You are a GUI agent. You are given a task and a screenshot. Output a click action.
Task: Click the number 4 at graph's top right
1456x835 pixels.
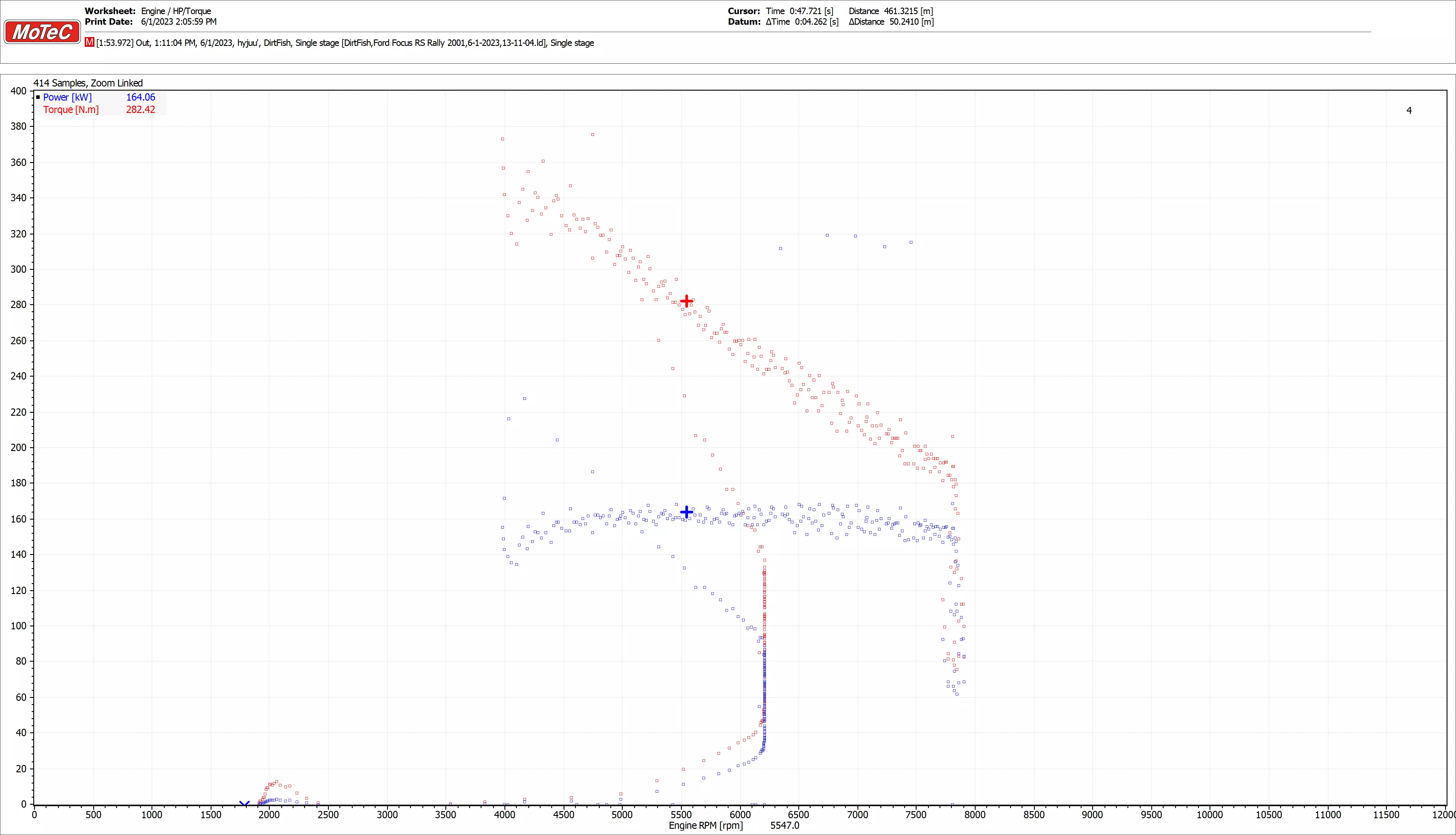(1409, 110)
